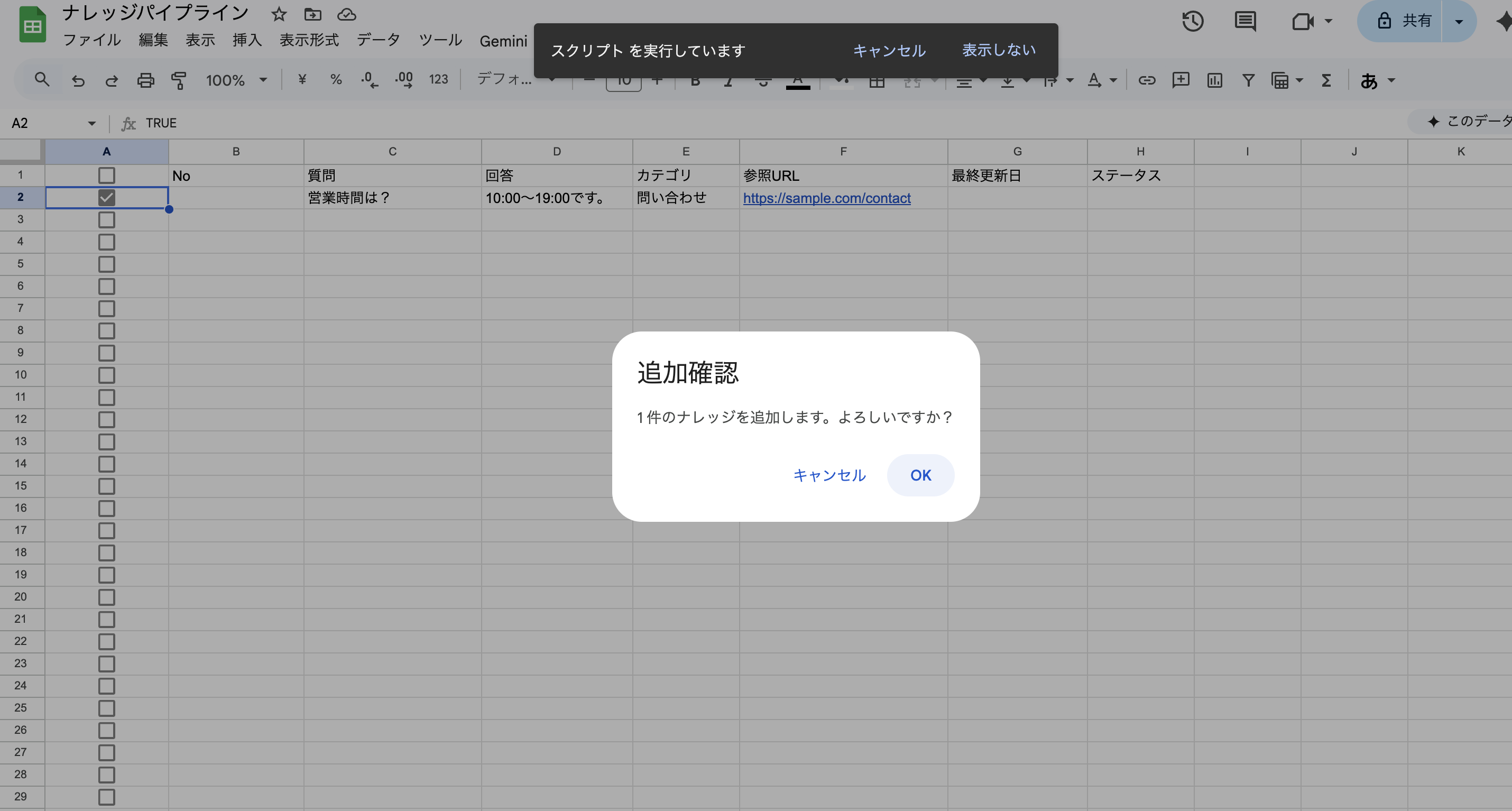Insert a chart via the toolbar icon

point(1214,80)
